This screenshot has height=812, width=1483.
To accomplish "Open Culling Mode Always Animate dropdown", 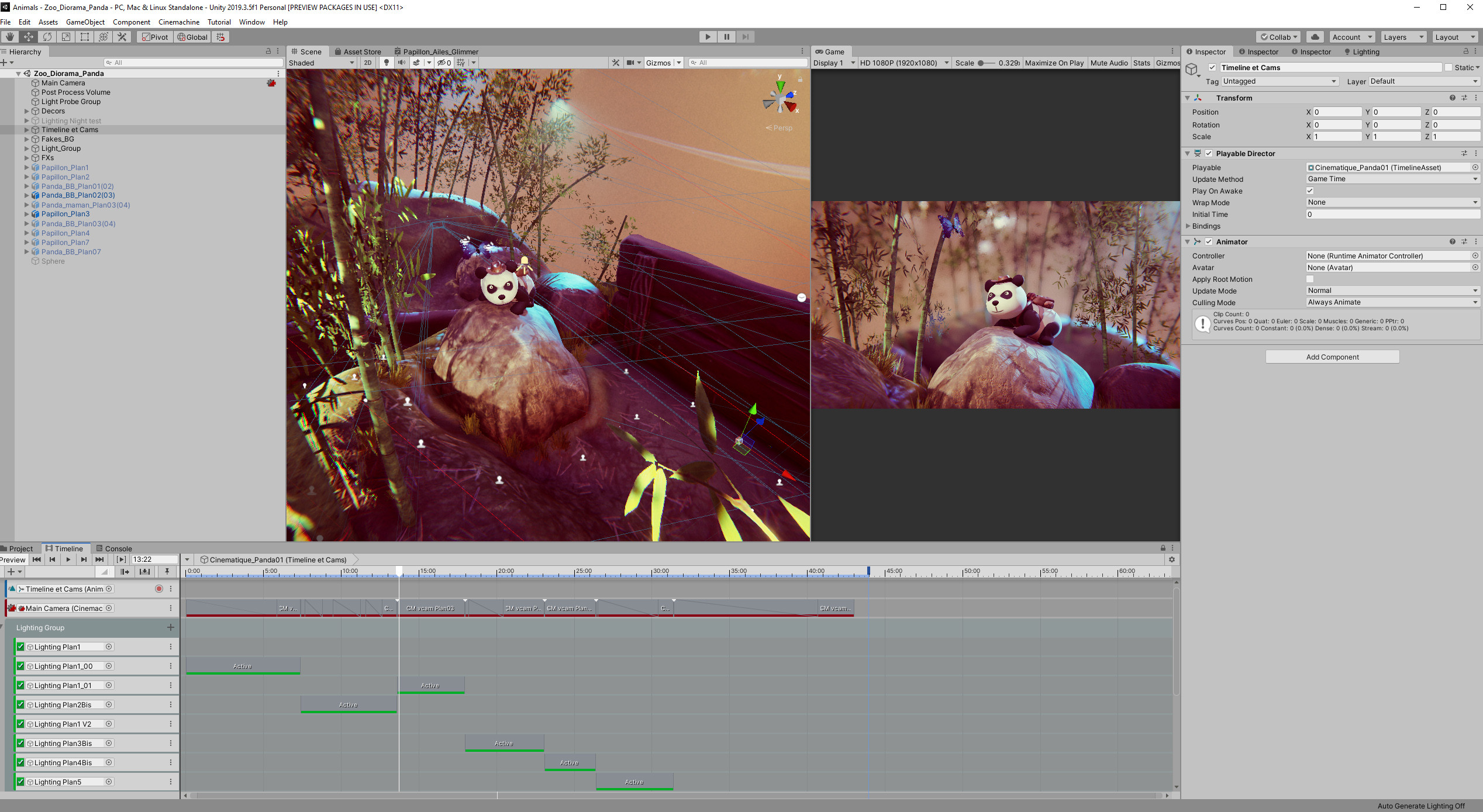I will [x=1393, y=302].
